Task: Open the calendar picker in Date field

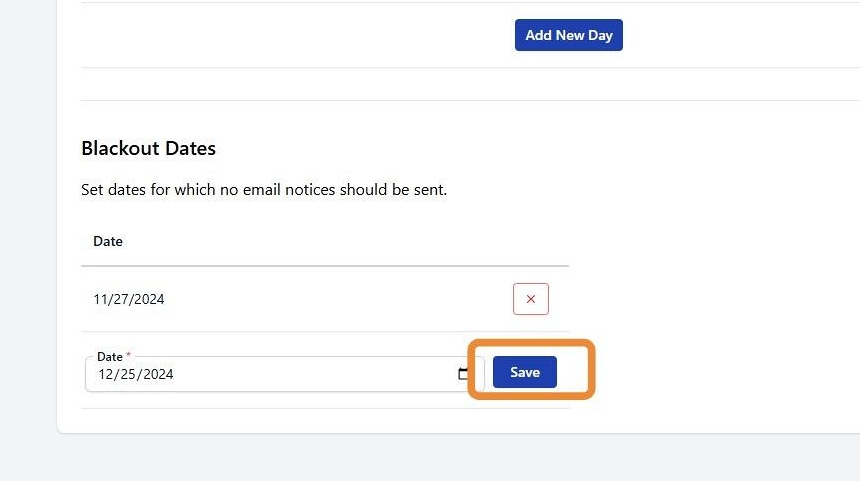Action: (x=464, y=374)
